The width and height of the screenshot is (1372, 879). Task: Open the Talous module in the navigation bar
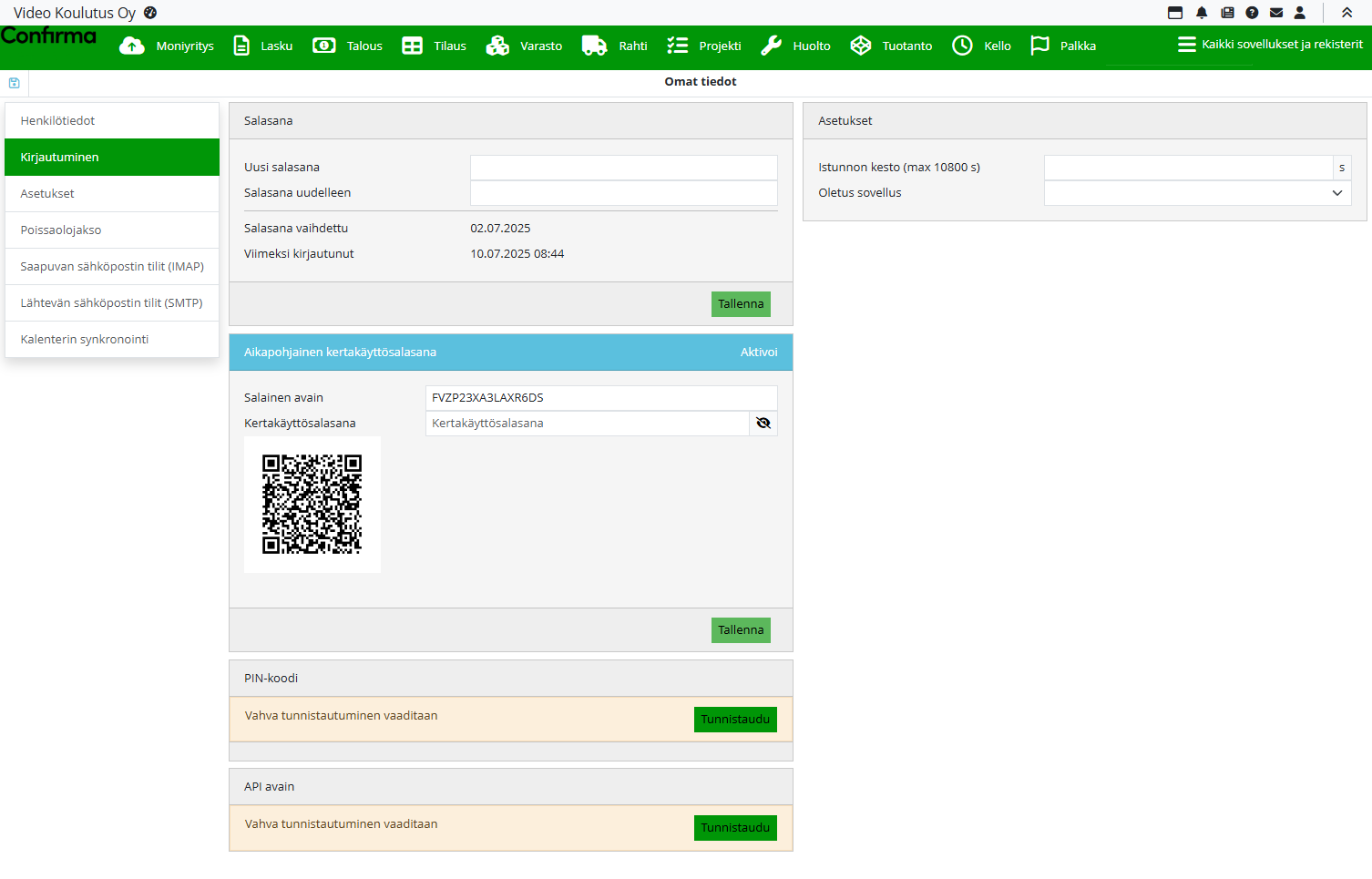click(x=348, y=46)
